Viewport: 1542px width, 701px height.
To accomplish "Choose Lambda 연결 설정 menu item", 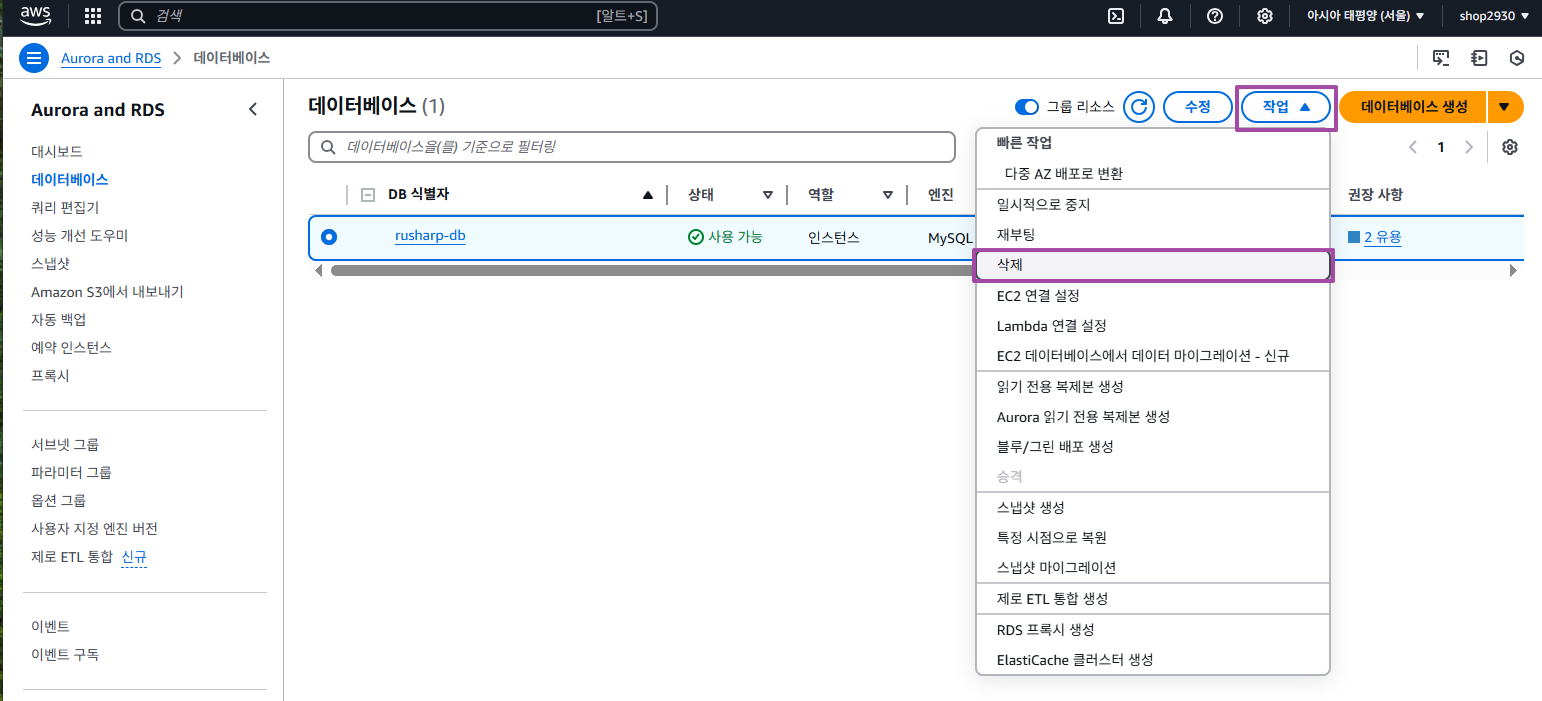I will tap(1153, 326).
